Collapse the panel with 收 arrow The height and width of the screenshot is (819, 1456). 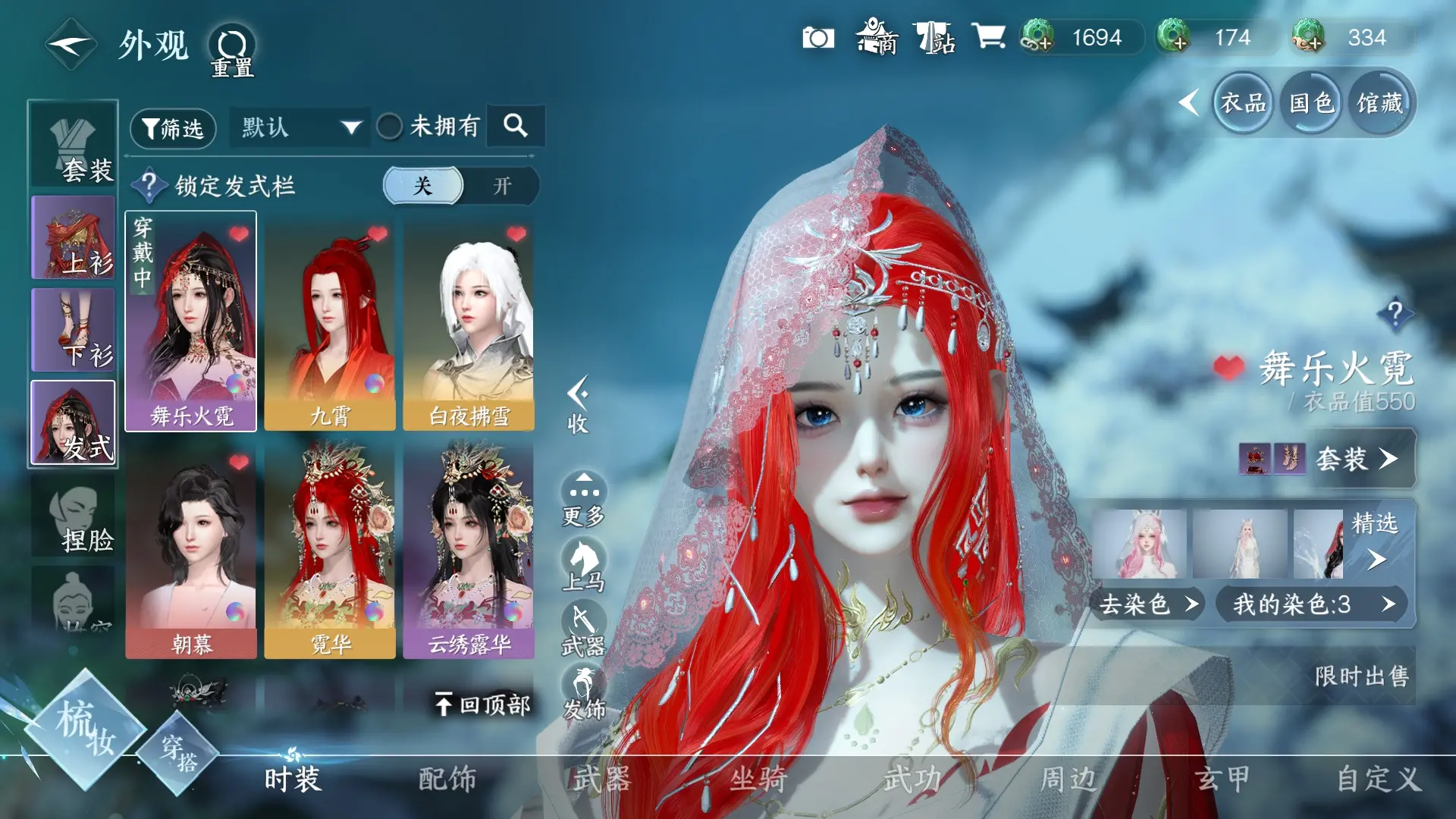(578, 406)
